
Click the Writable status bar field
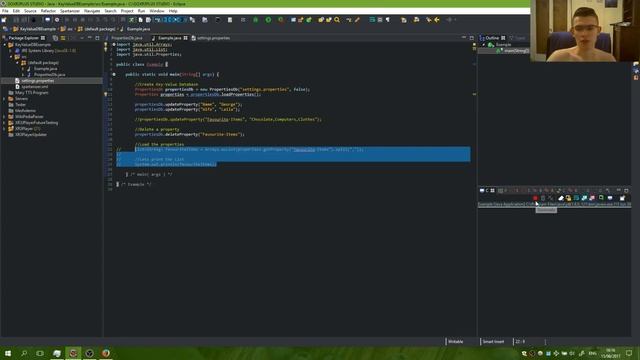(x=456, y=342)
